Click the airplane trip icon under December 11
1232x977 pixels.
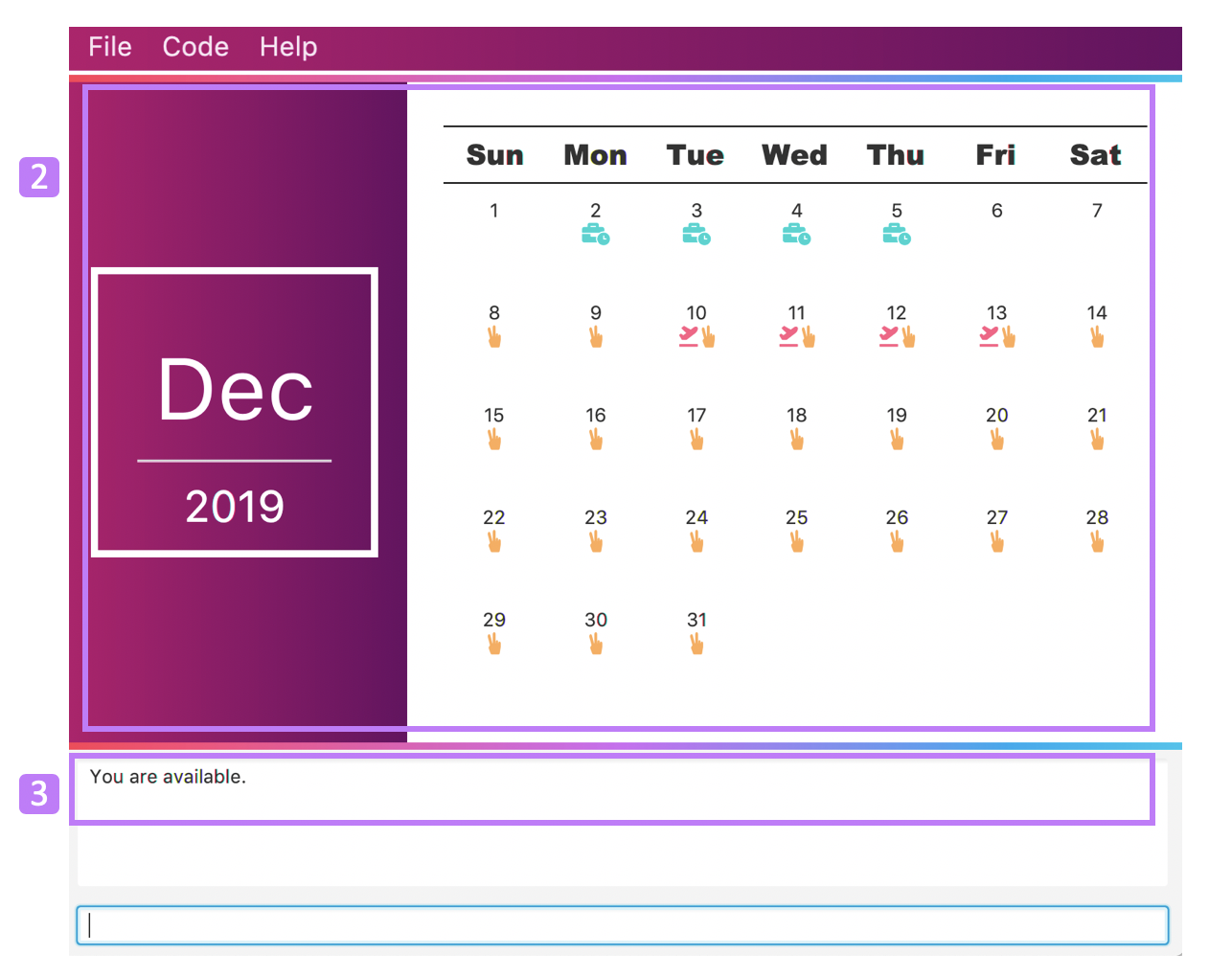coord(788,336)
